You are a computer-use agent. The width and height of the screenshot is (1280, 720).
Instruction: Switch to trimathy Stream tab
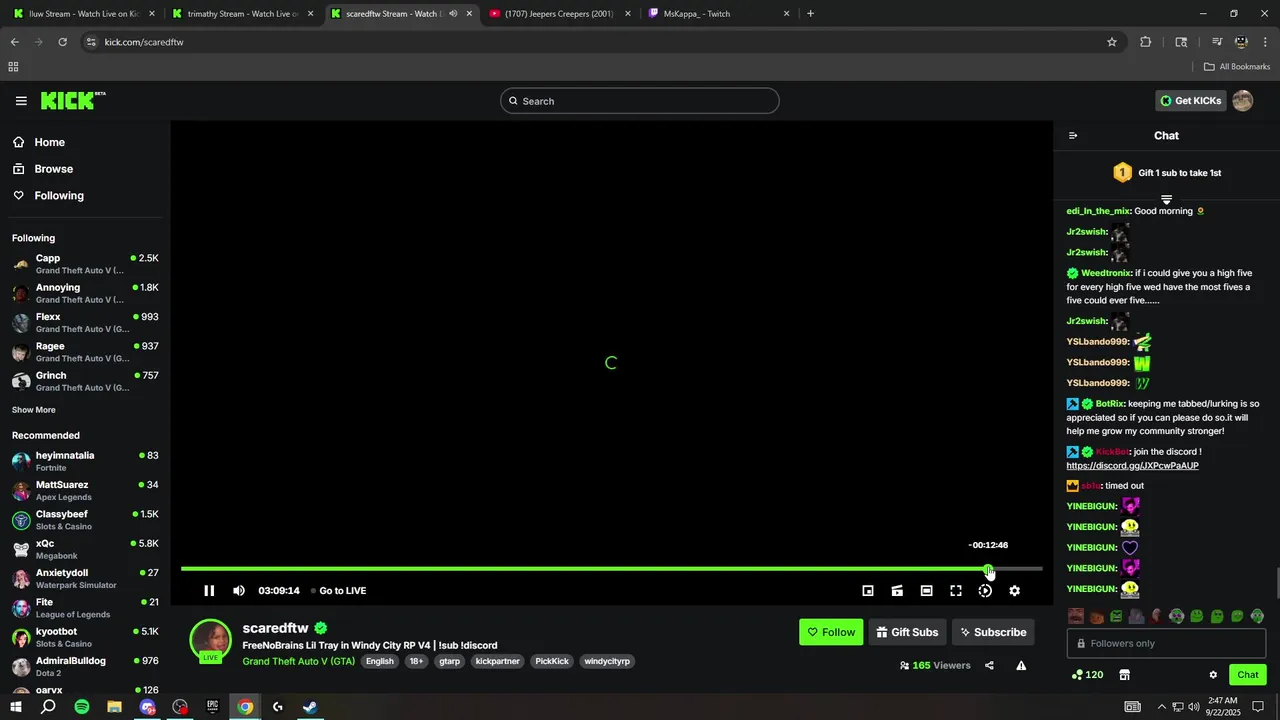pos(241,14)
